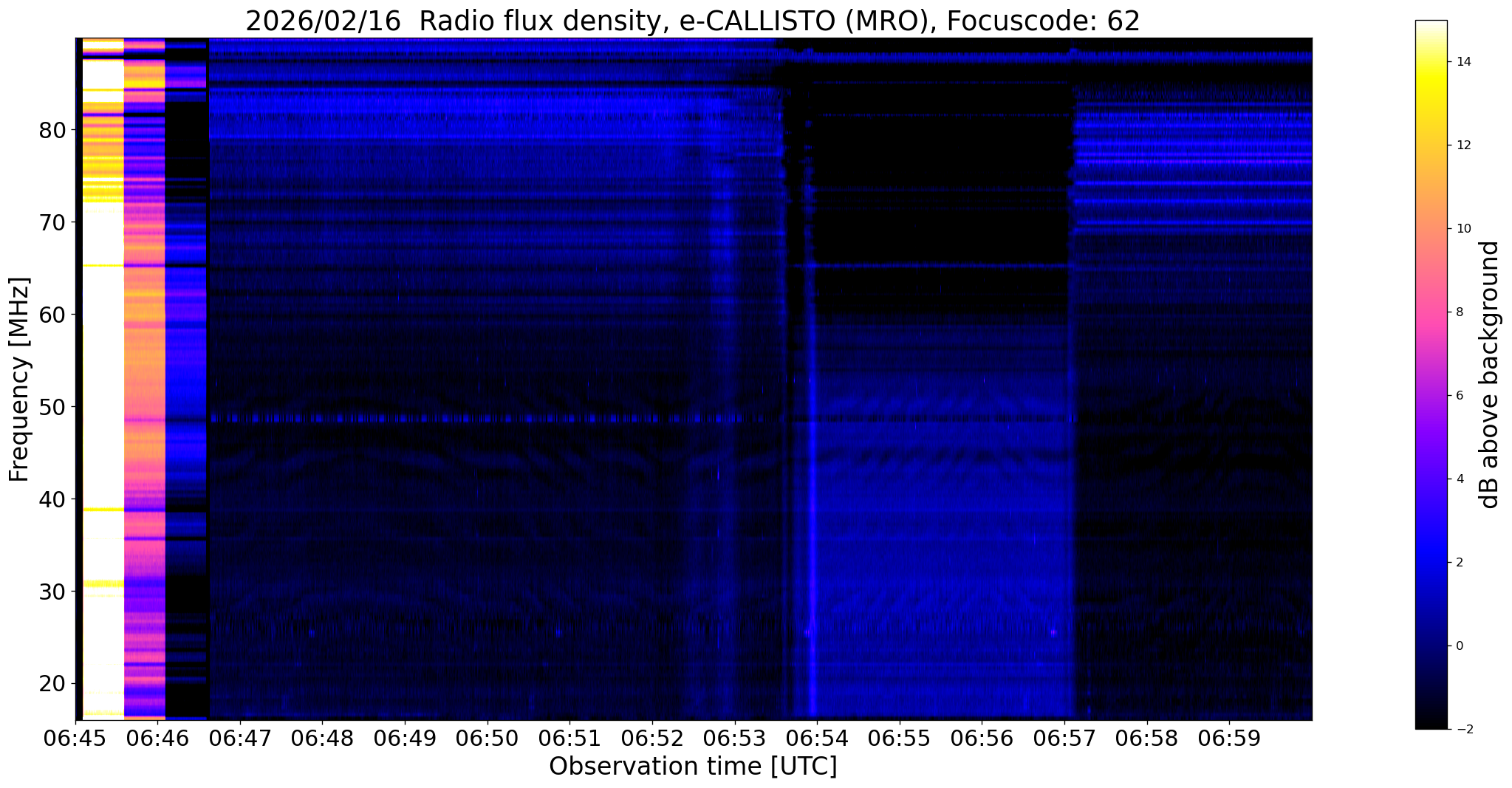Click the 60 MHz frequency tick label

(52, 315)
